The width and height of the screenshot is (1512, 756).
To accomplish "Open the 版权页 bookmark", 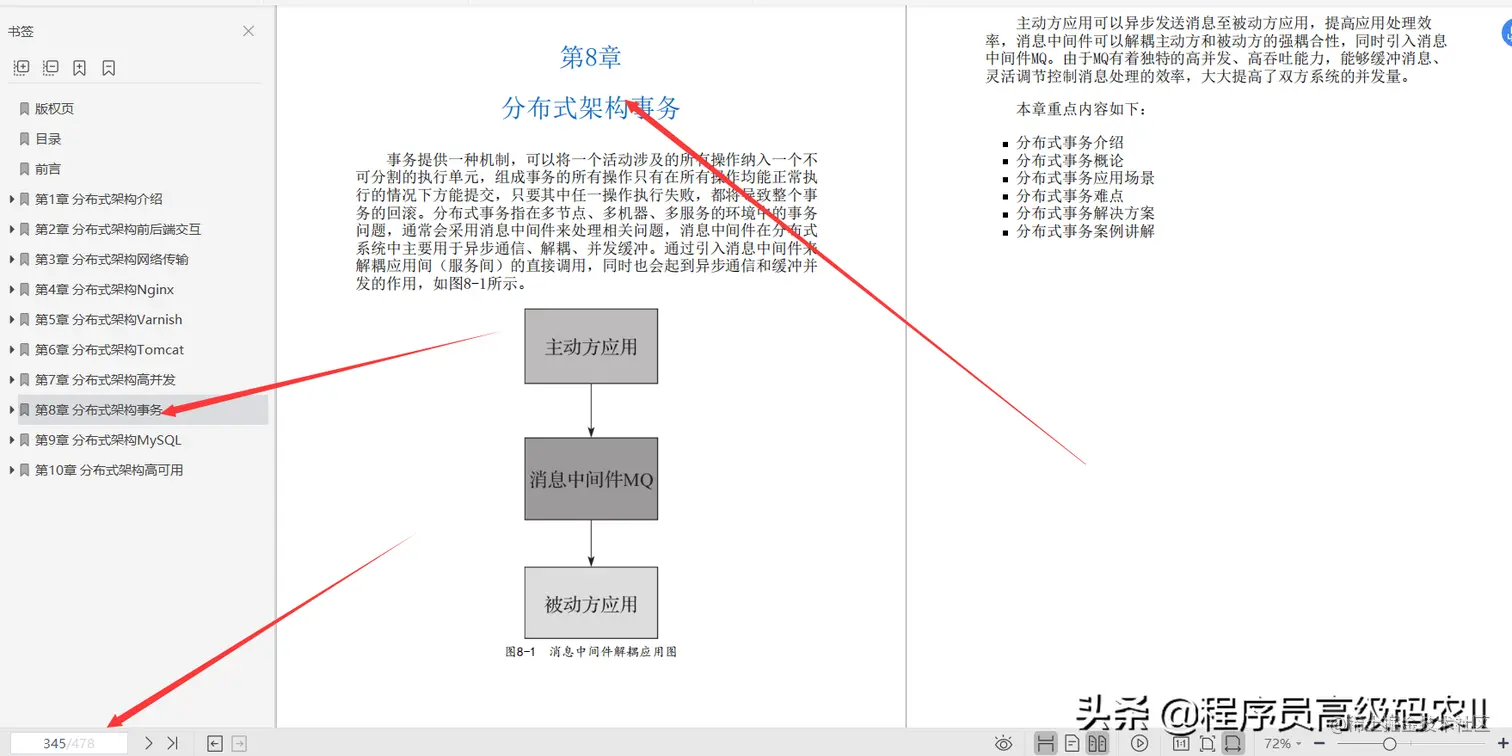I will click(x=54, y=109).
